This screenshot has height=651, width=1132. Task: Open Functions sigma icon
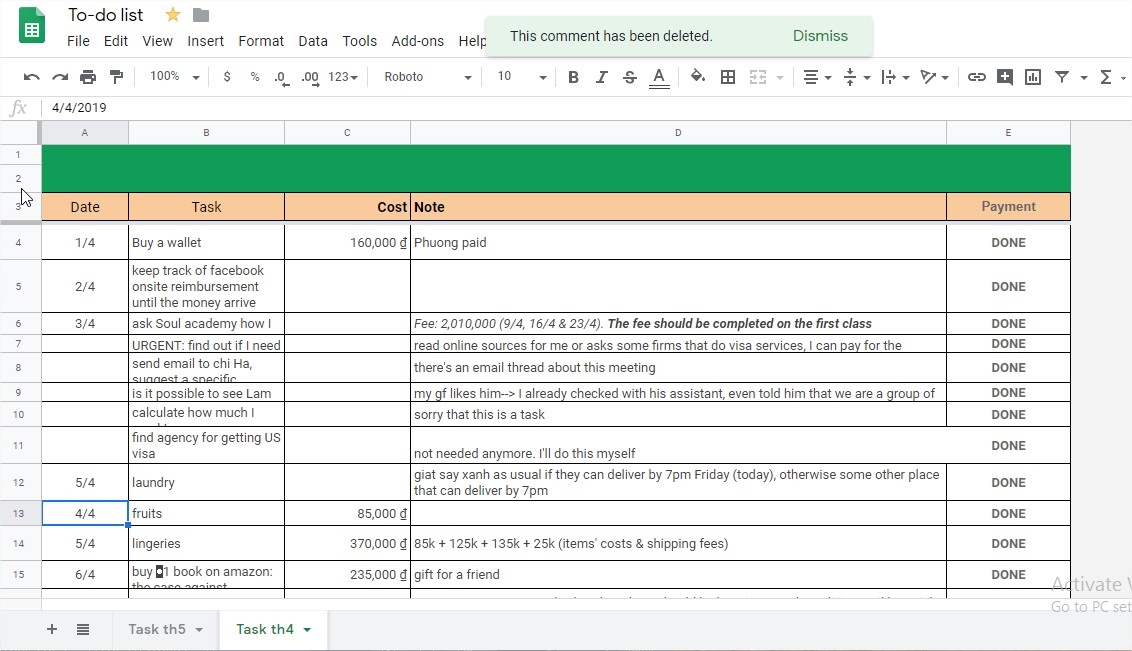1105,77
